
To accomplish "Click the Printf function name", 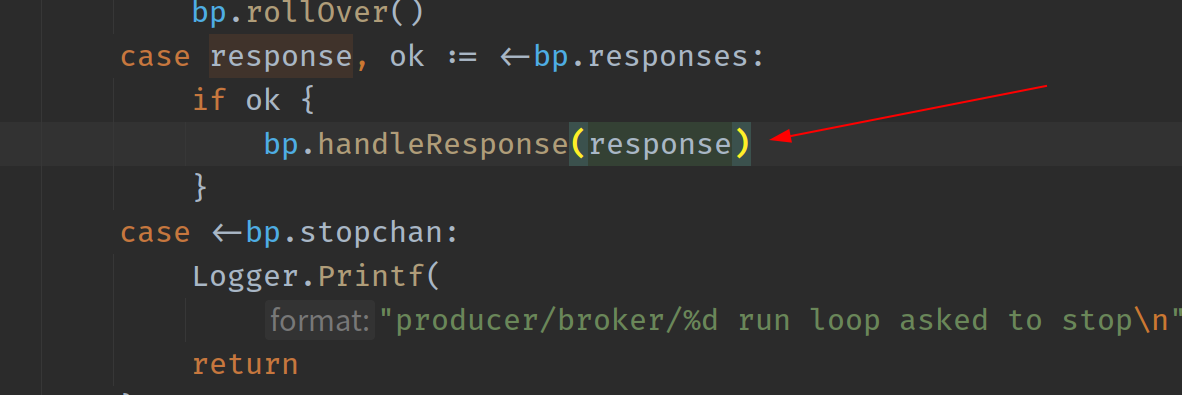I will click(372, 277).
